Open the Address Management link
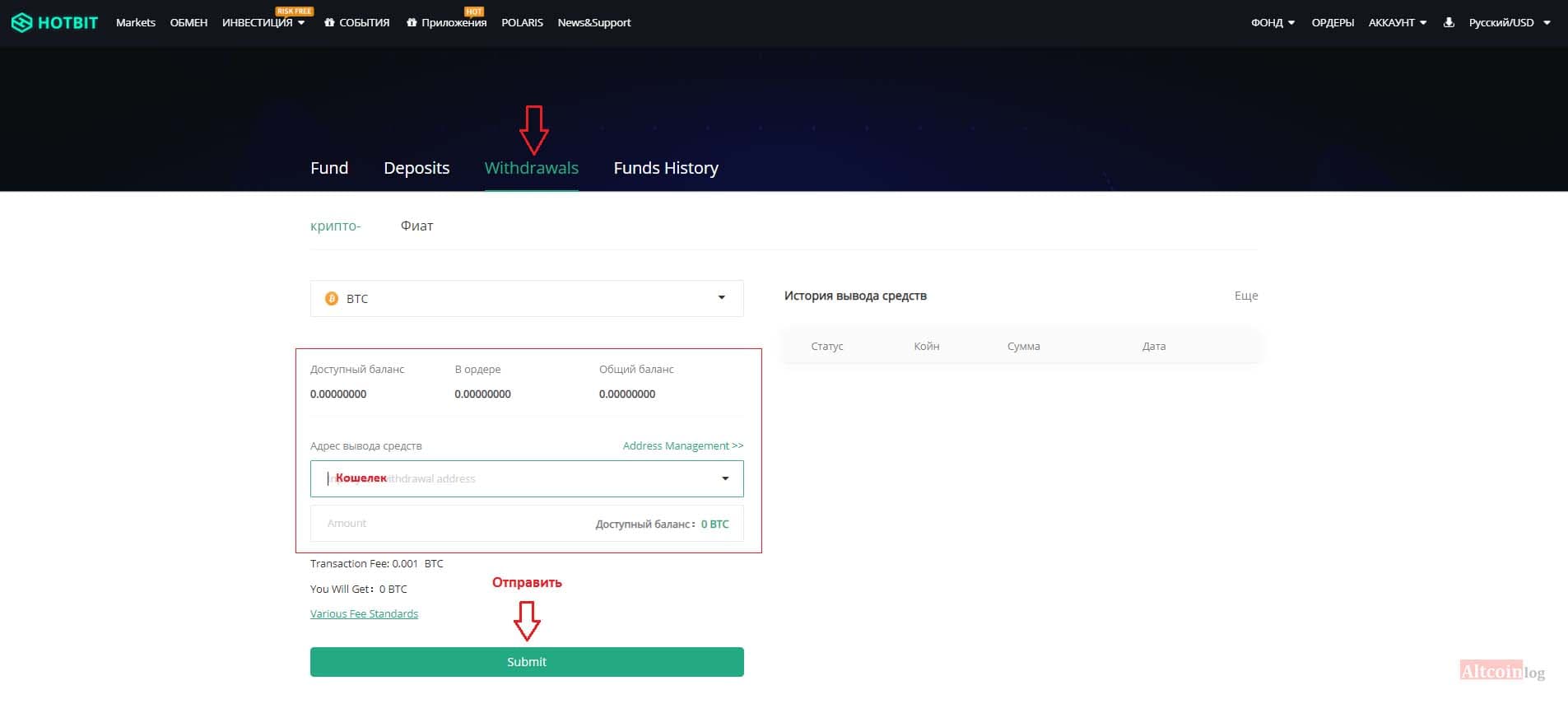 pyautogui.click(x=683, y=445)
